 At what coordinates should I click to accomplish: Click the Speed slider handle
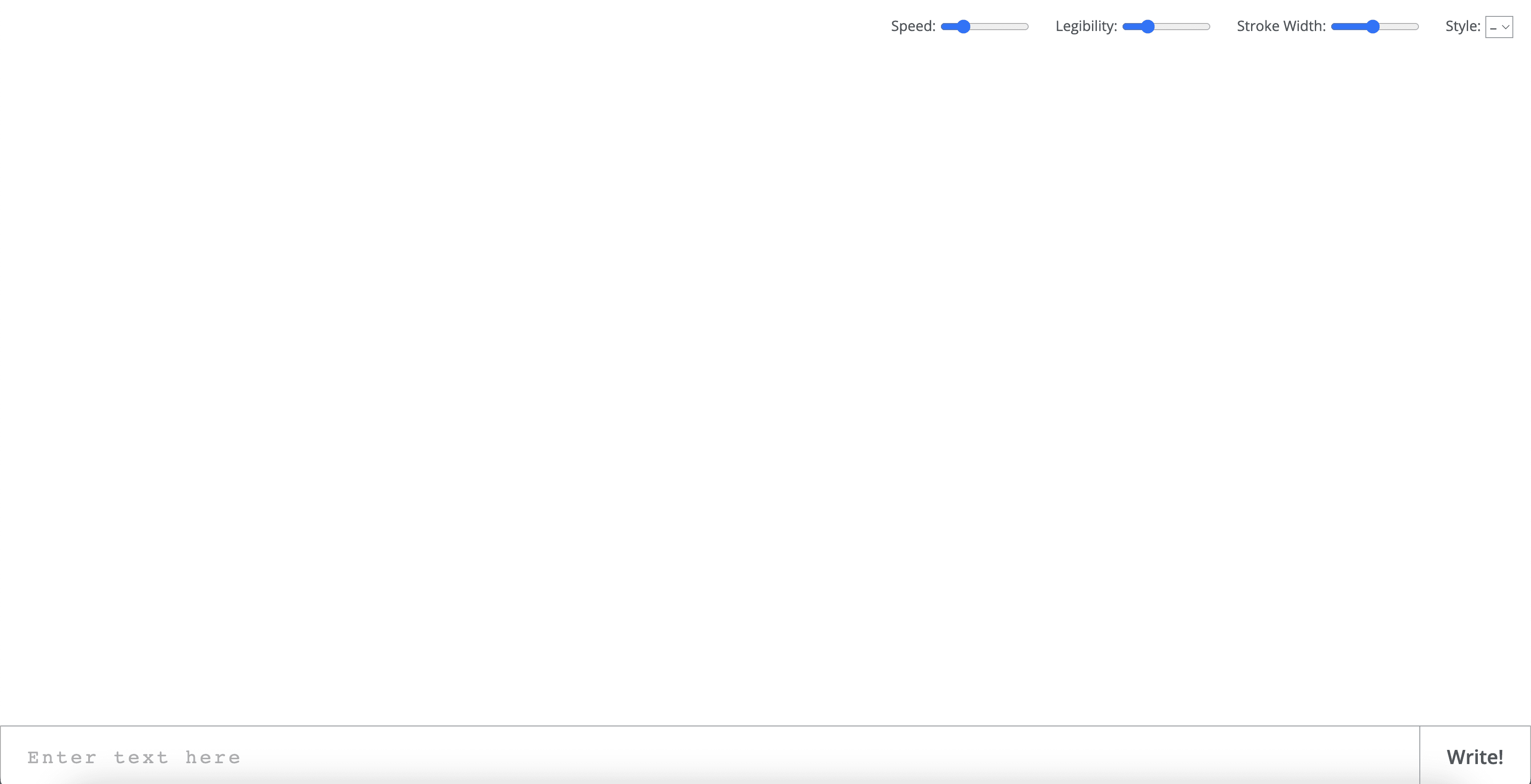pyautogui.click(x=964, y=27)
